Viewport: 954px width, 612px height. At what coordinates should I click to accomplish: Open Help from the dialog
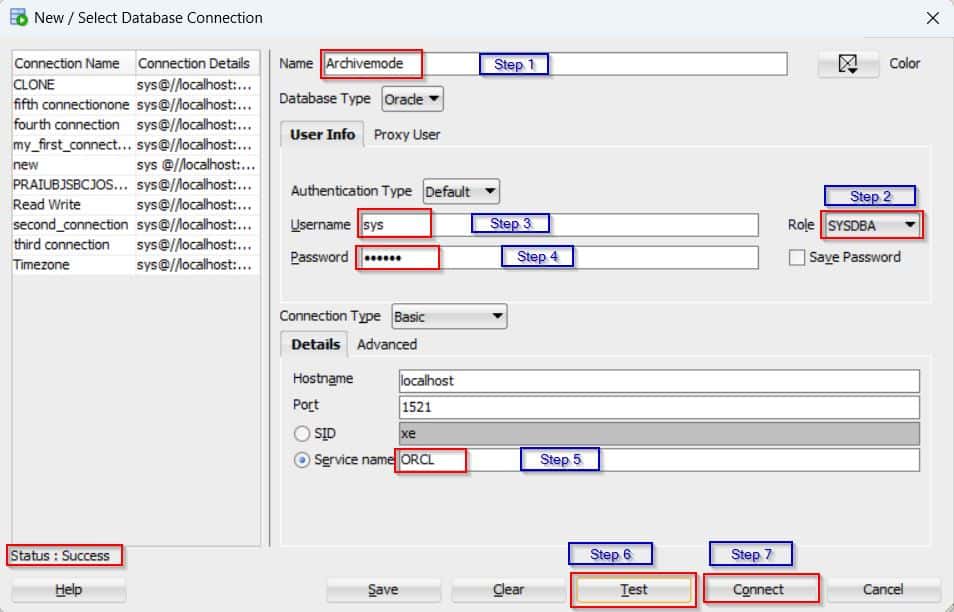(66, 589)
